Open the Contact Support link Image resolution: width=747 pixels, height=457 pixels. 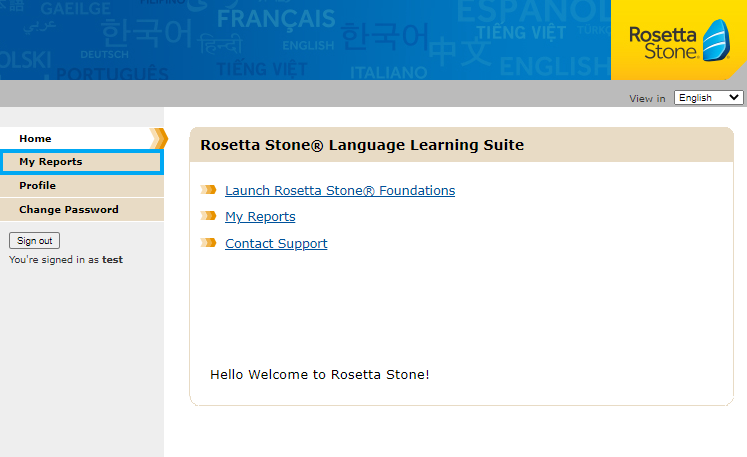point(276,243)
